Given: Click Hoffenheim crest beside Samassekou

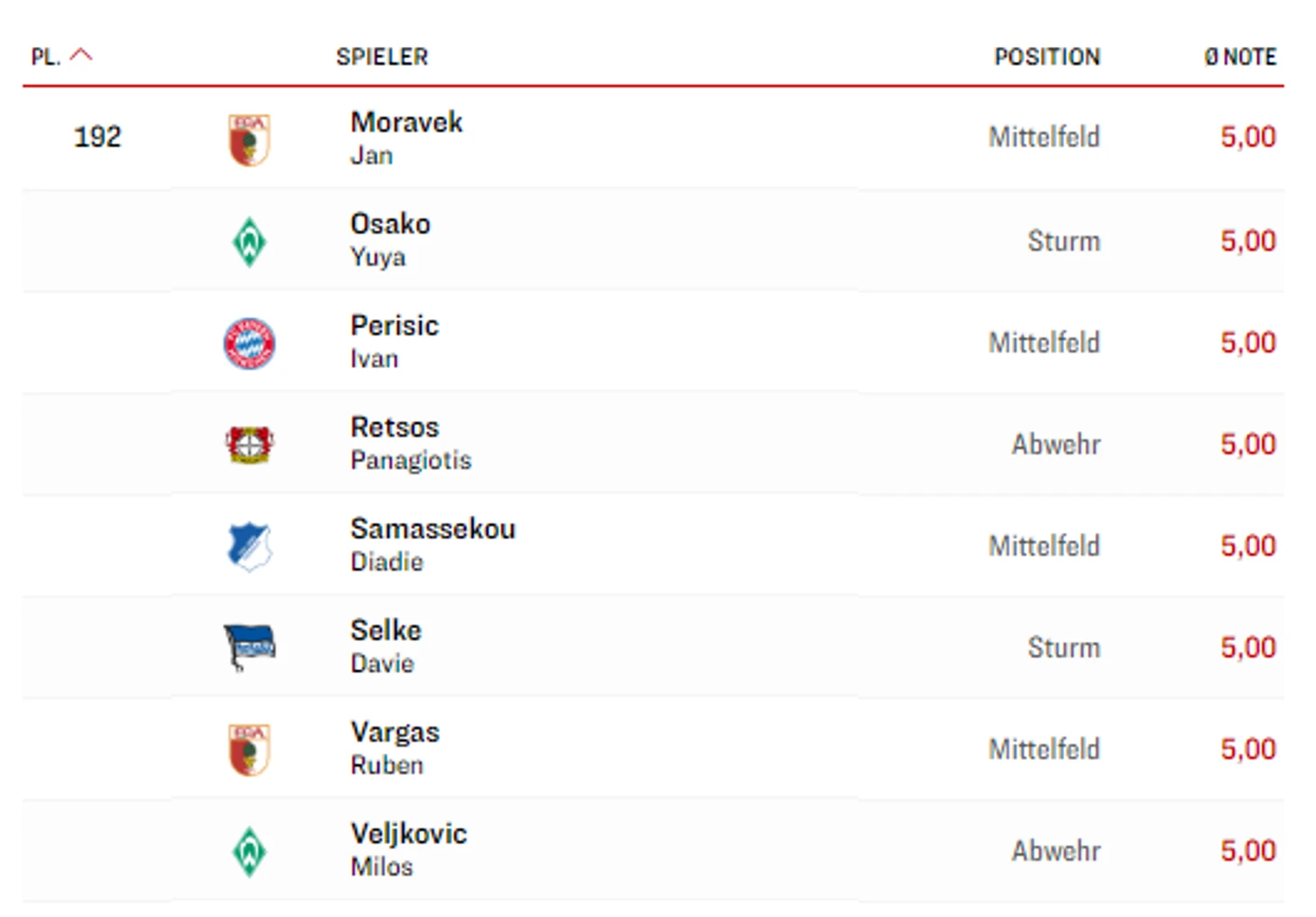Looking at the screenshot, I should click(250, 546).
